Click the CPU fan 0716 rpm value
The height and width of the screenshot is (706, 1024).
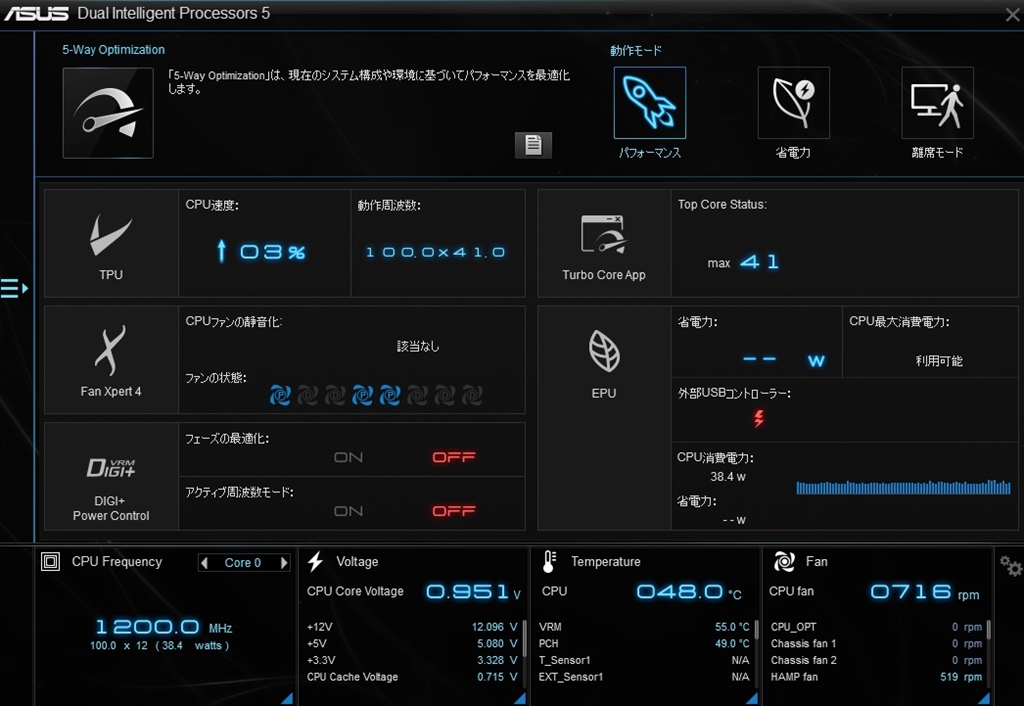tap(925, 592)
